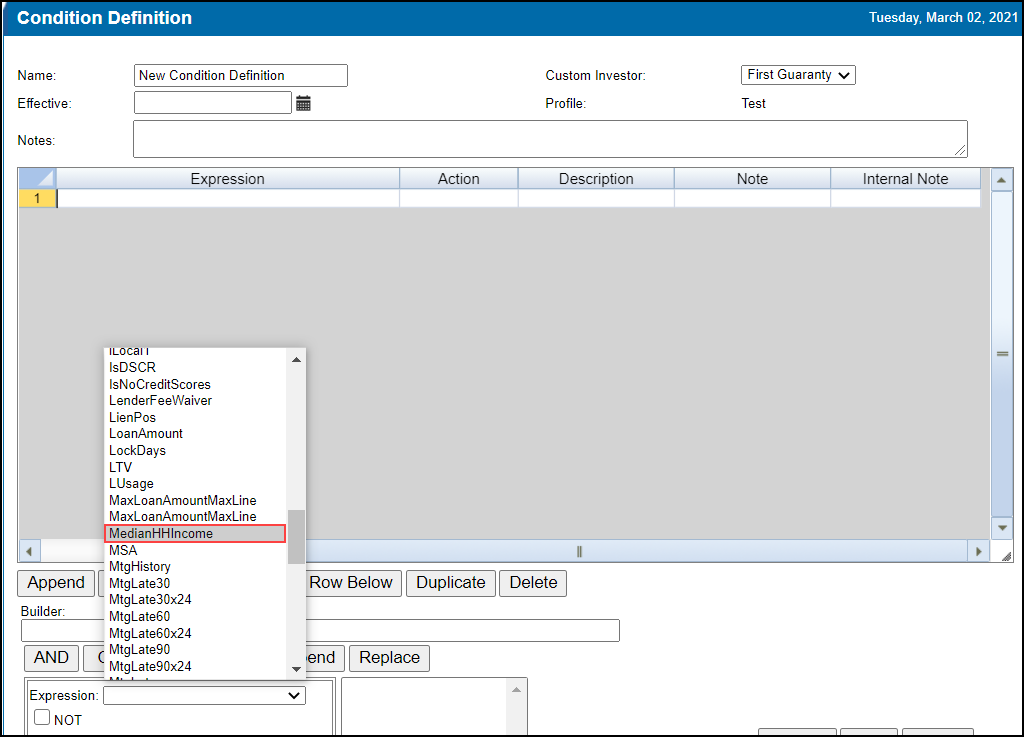Click the Action column header
The height and width of the screenshot is (737, 1024).
458,179
